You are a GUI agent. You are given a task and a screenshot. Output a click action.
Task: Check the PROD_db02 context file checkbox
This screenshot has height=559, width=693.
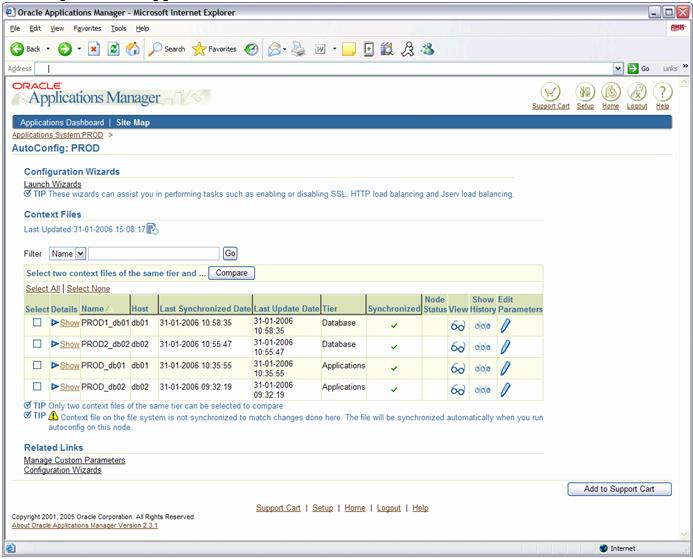(37, 387)
